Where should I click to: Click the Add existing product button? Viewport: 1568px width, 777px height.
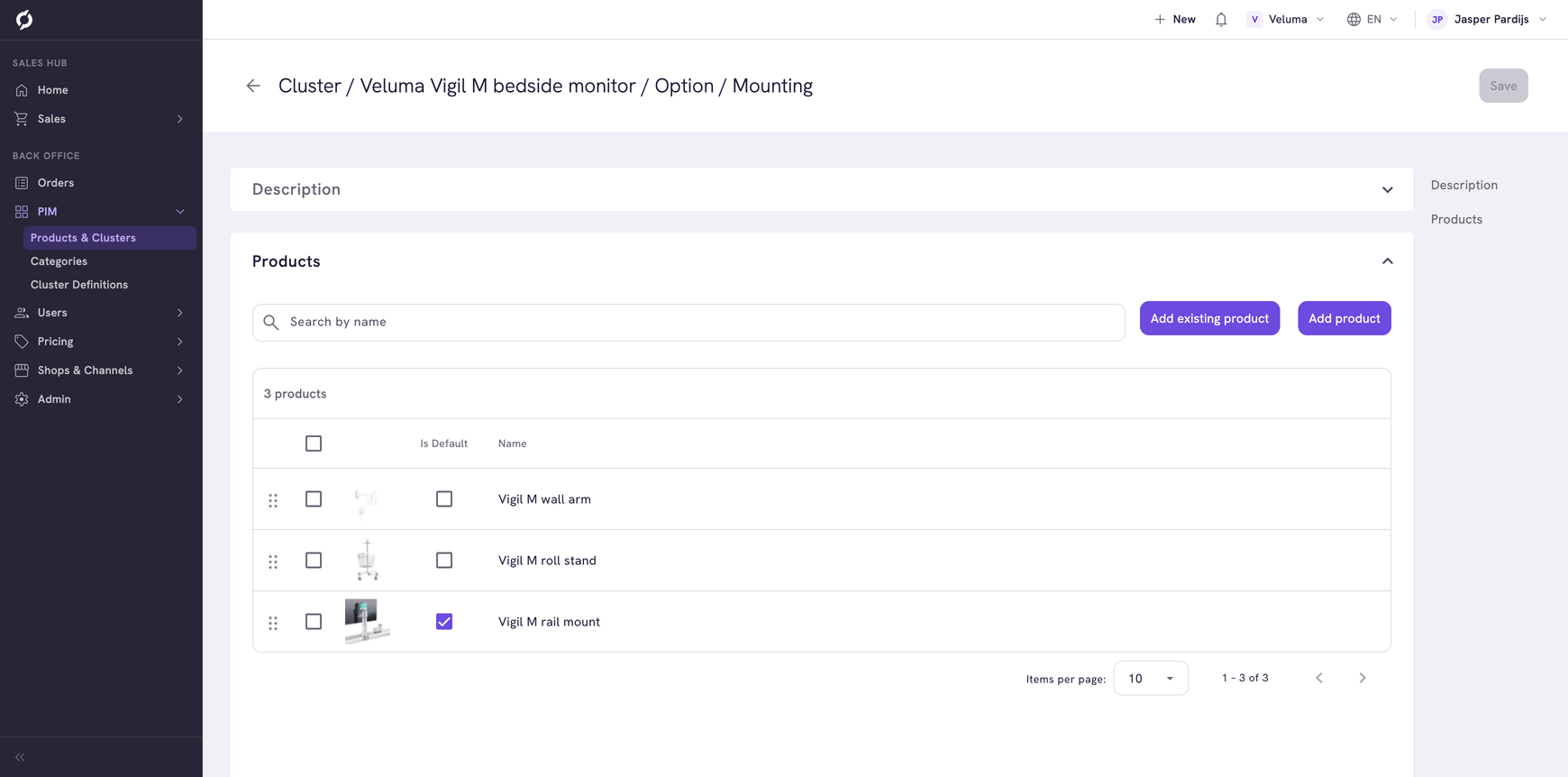[x=1209, y=318]
